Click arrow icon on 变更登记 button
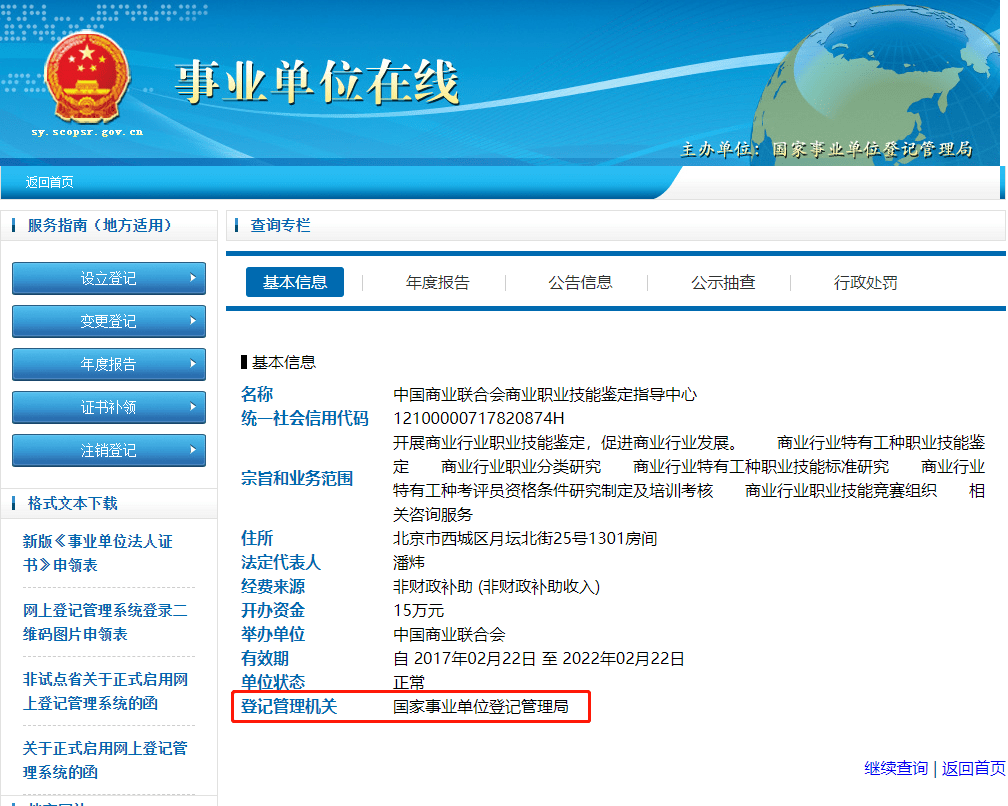Viewport: 1008px width, 806px height. point(193,321)
